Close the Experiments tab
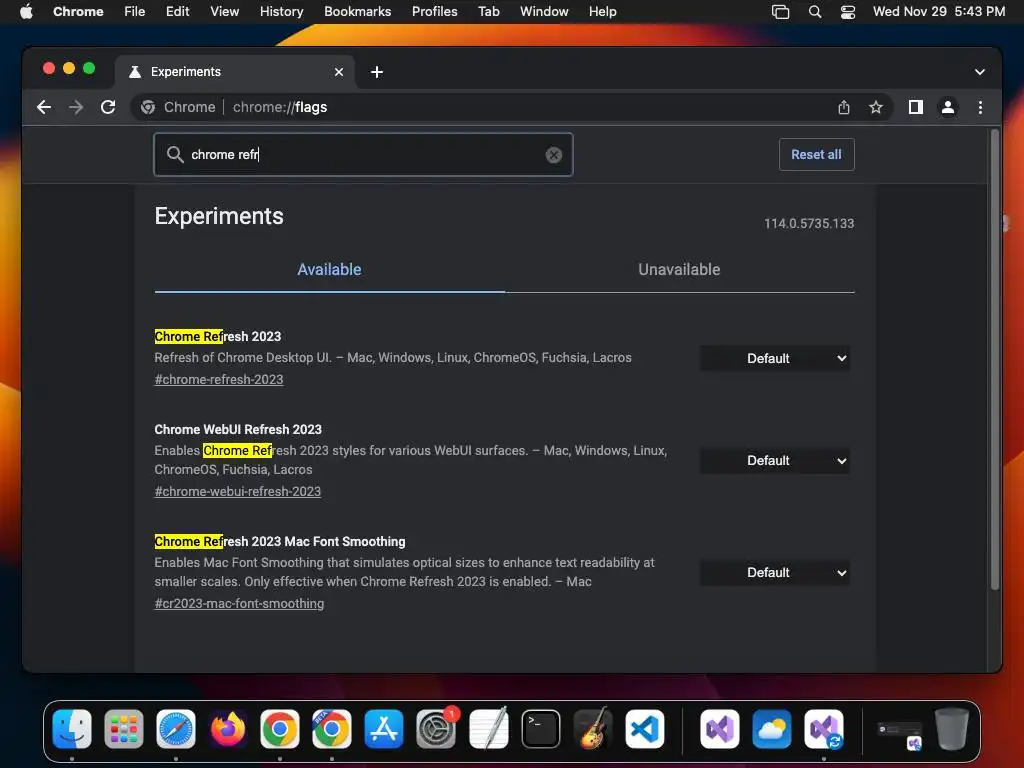 point(339,72)
